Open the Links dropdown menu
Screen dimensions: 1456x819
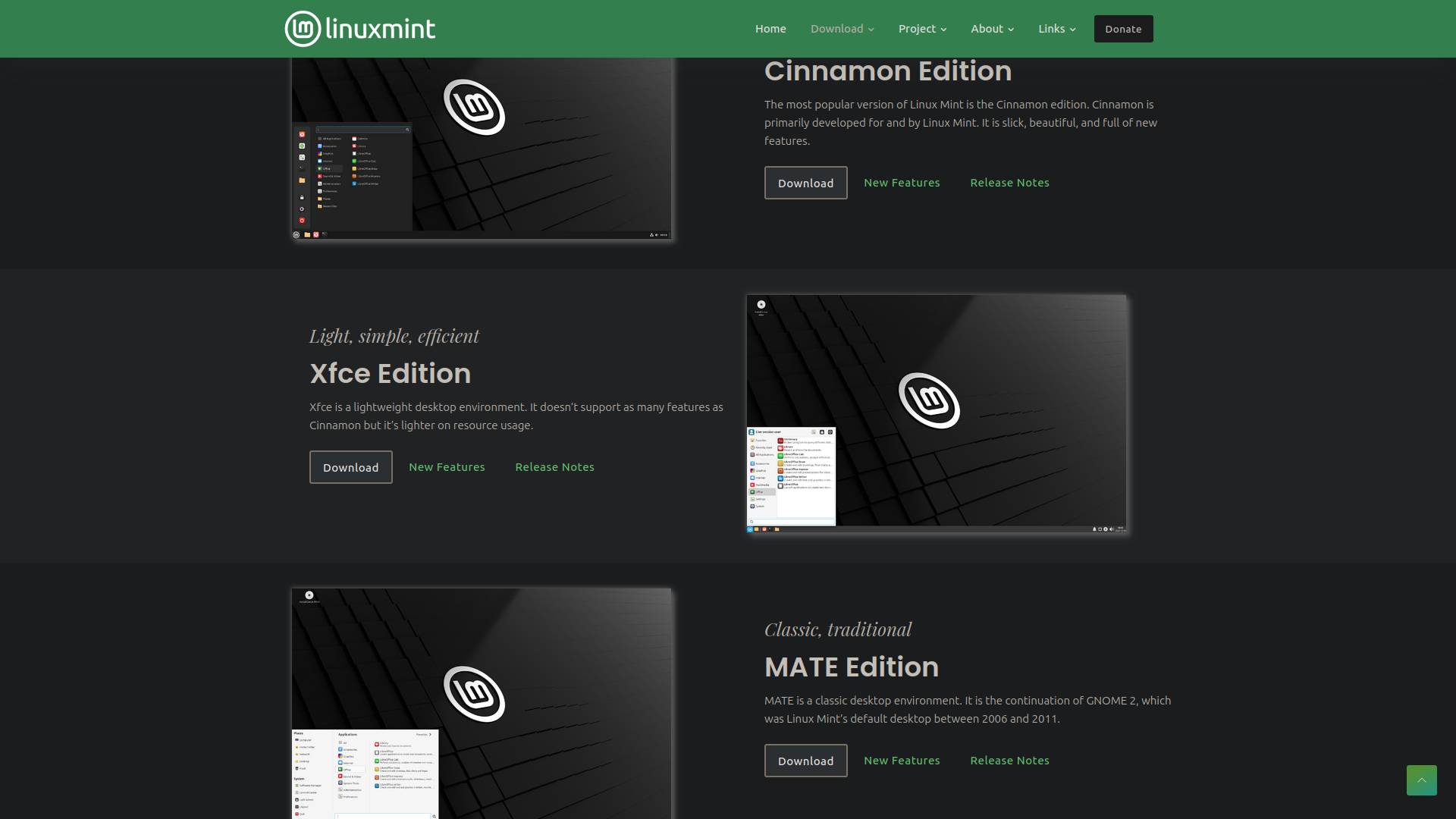click(x=1056, y=29)
